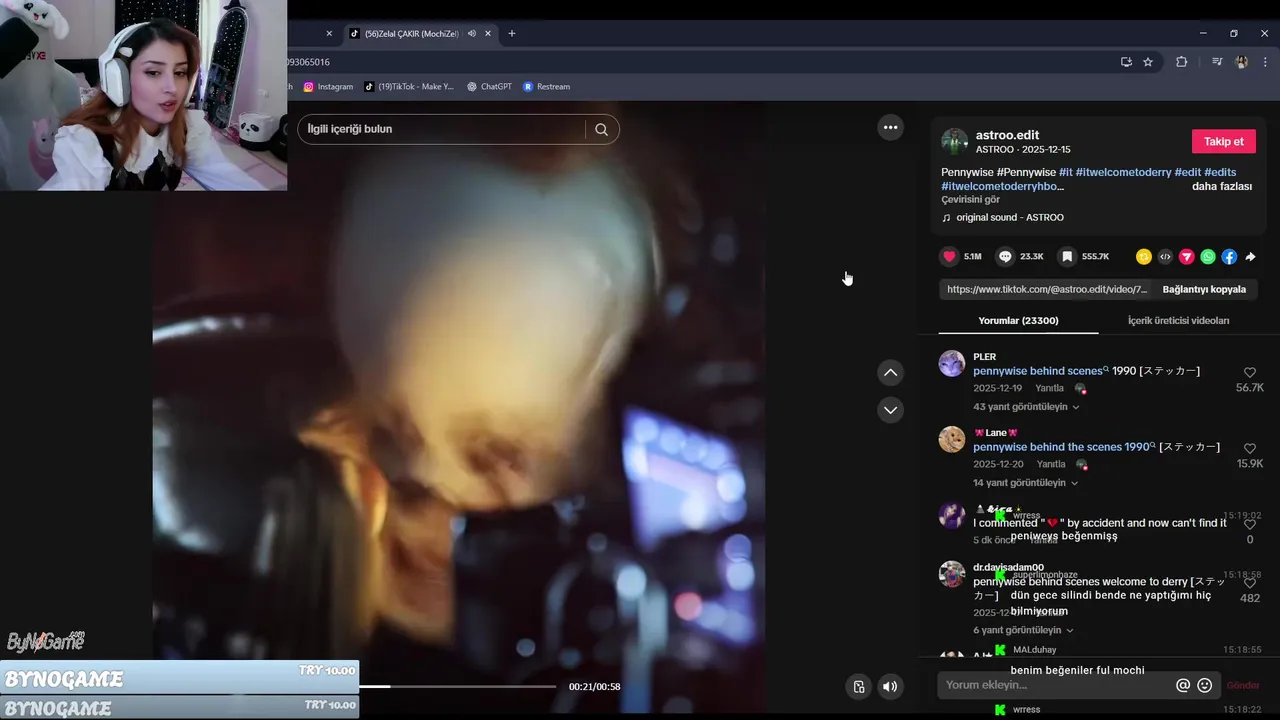Get the embed code icon
1280x720 pixels.
tap(1165, 257)
